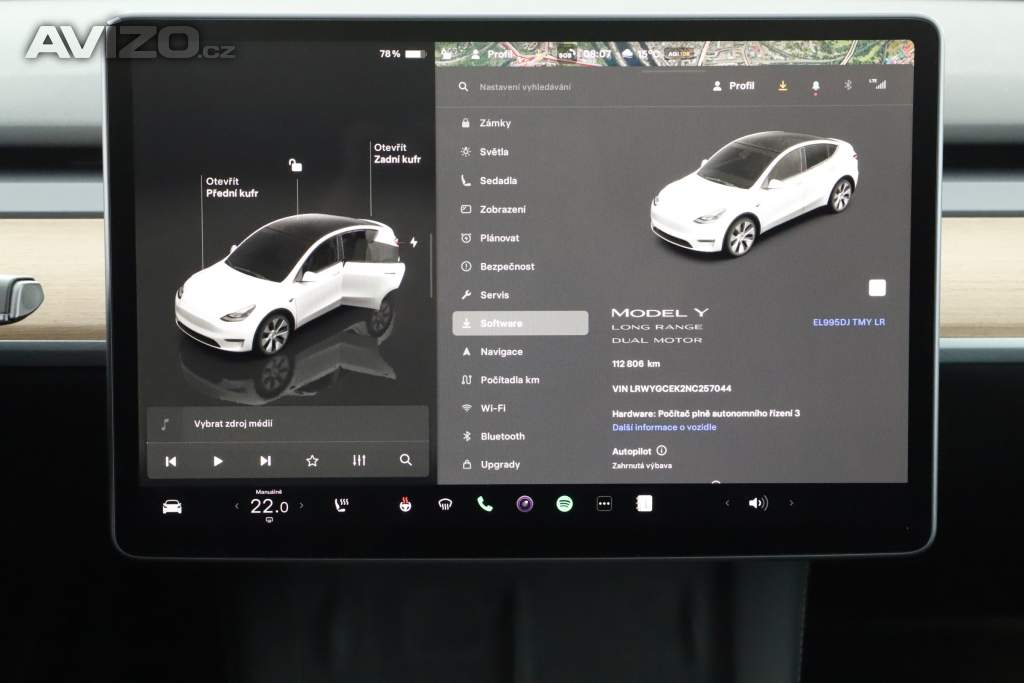Toggle the seat heater
This screenshot has width=1024, height=683.
(341, 505)
